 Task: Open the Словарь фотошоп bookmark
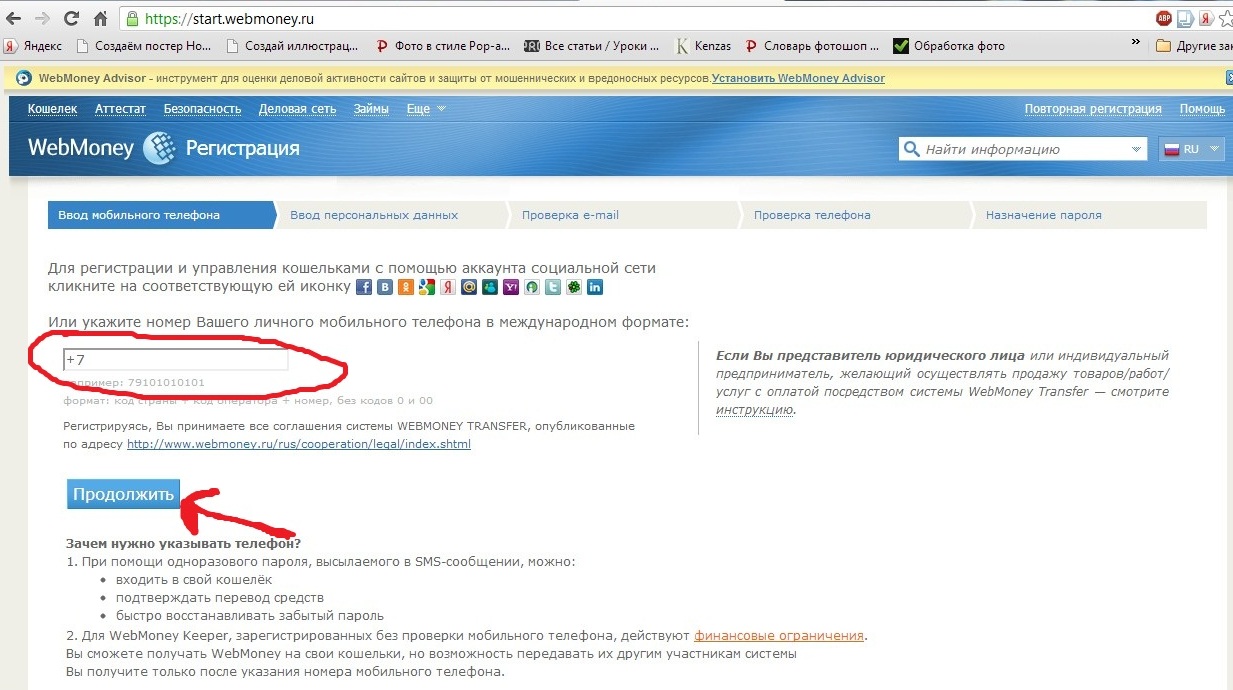811,45
